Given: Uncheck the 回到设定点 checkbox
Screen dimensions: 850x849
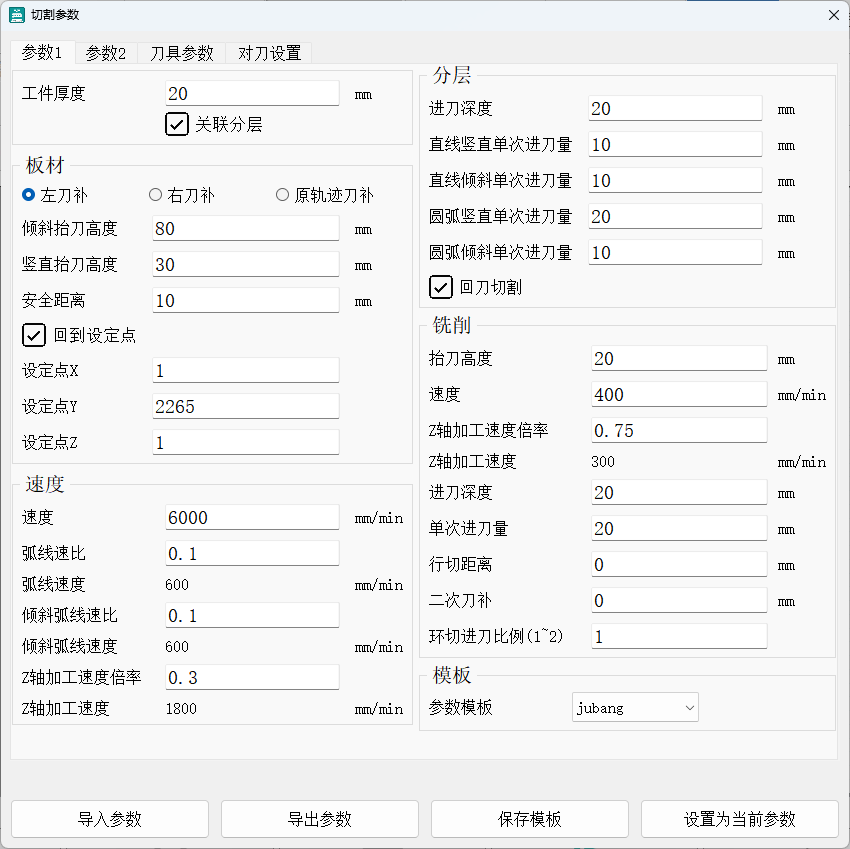Looking at the screenshot, I should pos(34,335).
